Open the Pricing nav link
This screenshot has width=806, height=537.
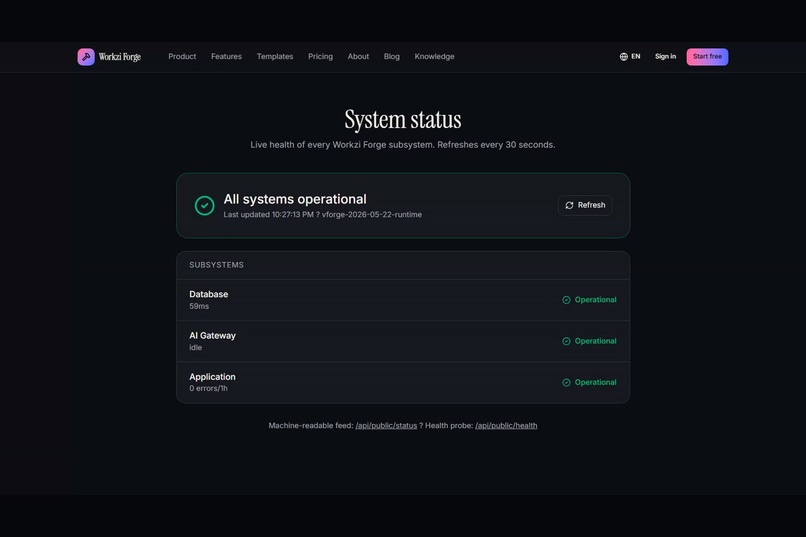point(320,57)
